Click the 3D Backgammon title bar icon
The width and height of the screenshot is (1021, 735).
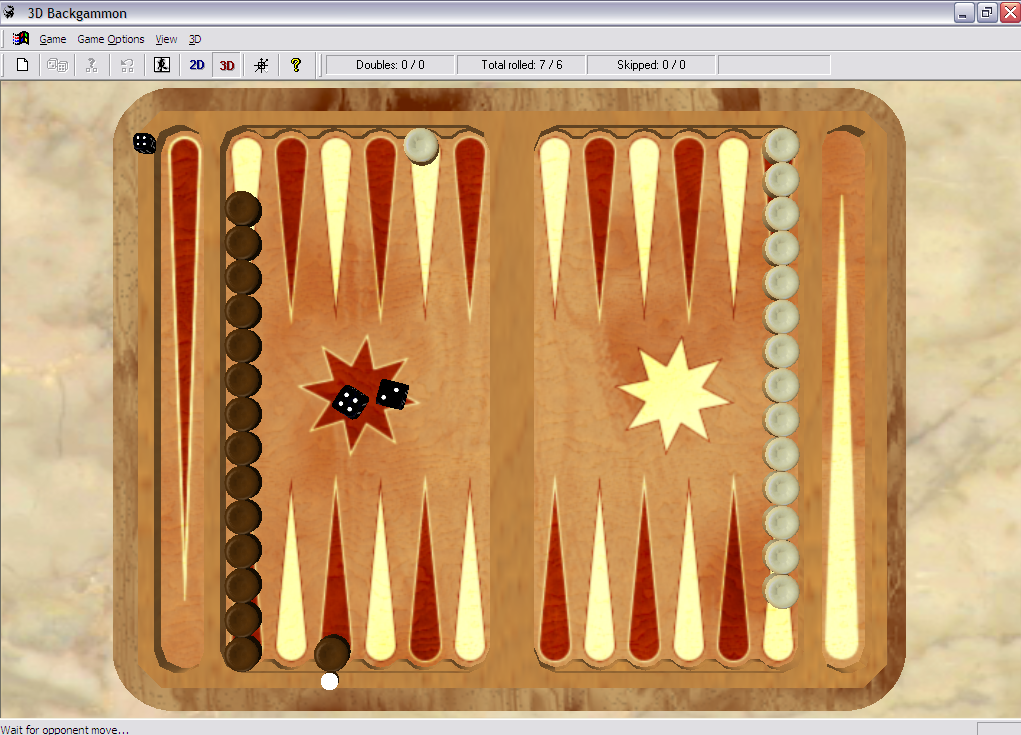[9, 13]
